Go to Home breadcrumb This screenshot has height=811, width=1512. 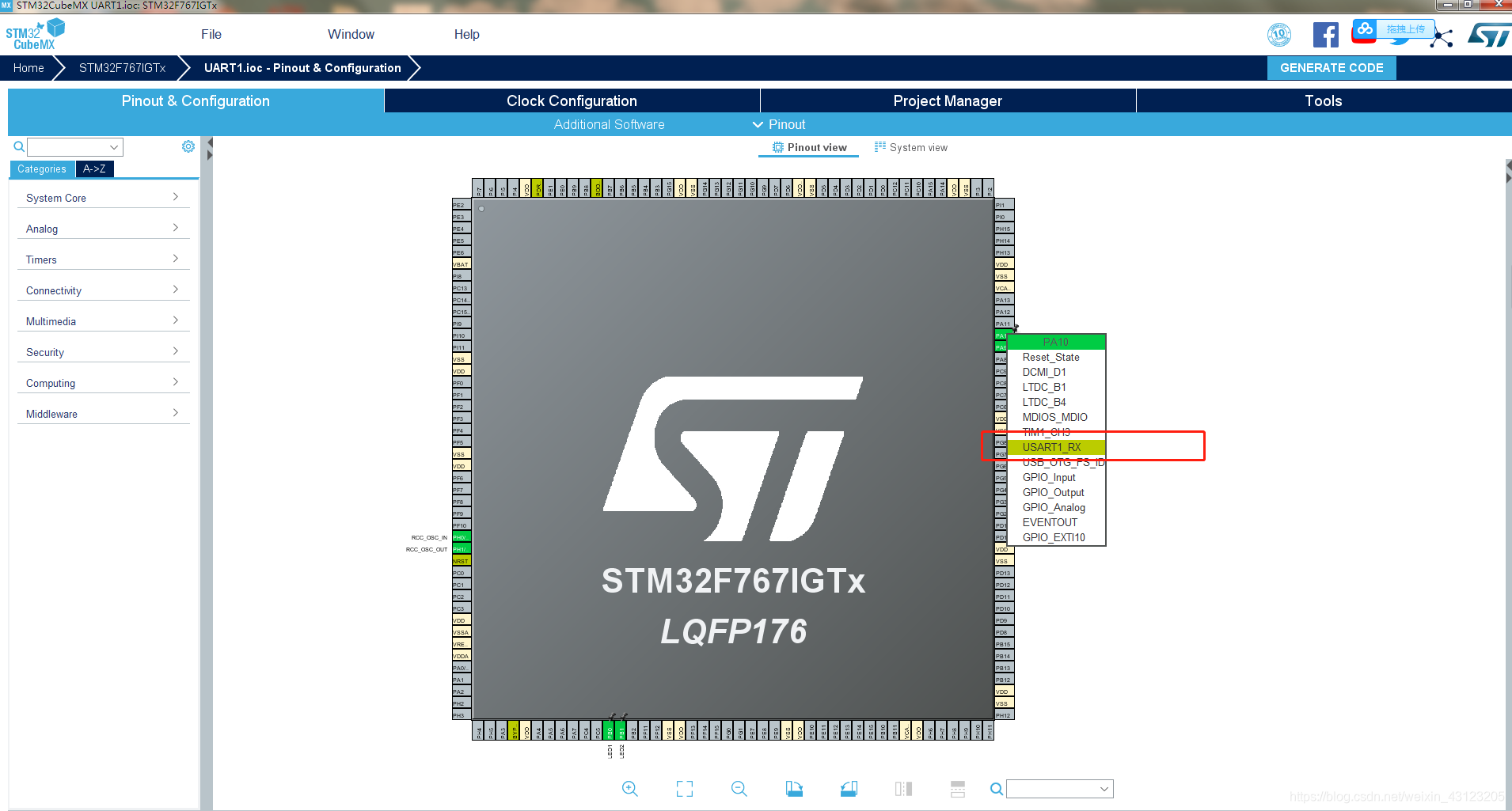pyautogui.click(x=28, y=68)
